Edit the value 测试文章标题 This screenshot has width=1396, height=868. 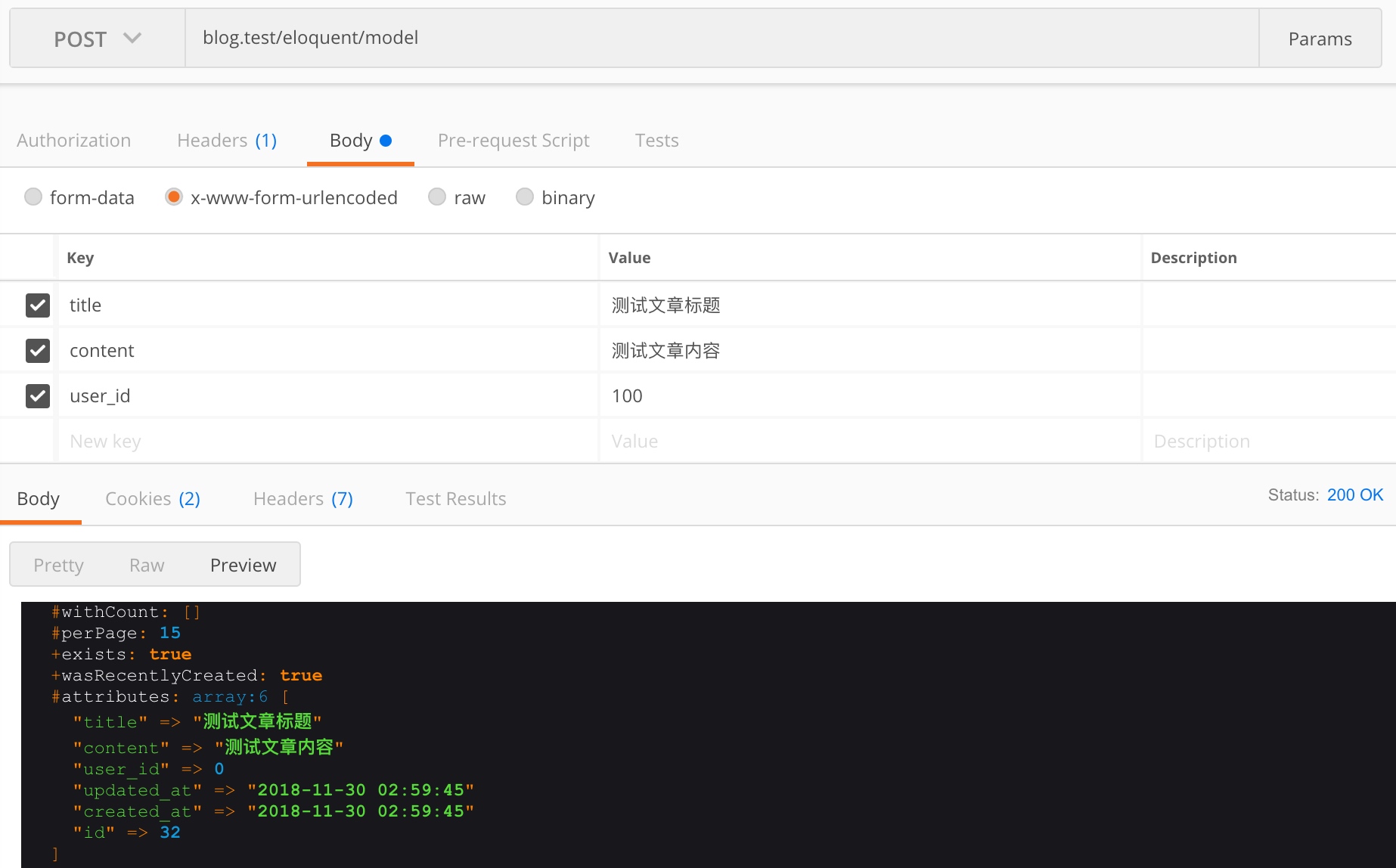870,305
